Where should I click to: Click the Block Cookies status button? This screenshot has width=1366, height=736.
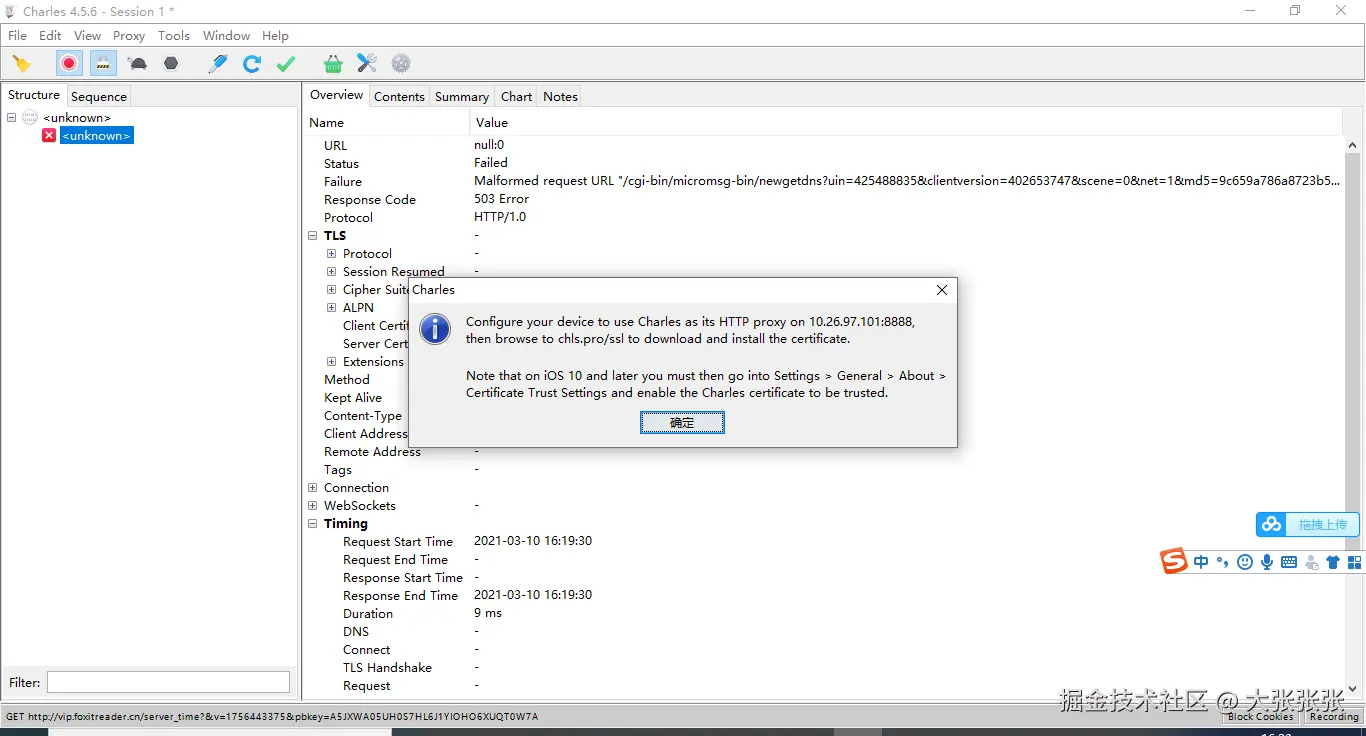tap(1261, 716)
